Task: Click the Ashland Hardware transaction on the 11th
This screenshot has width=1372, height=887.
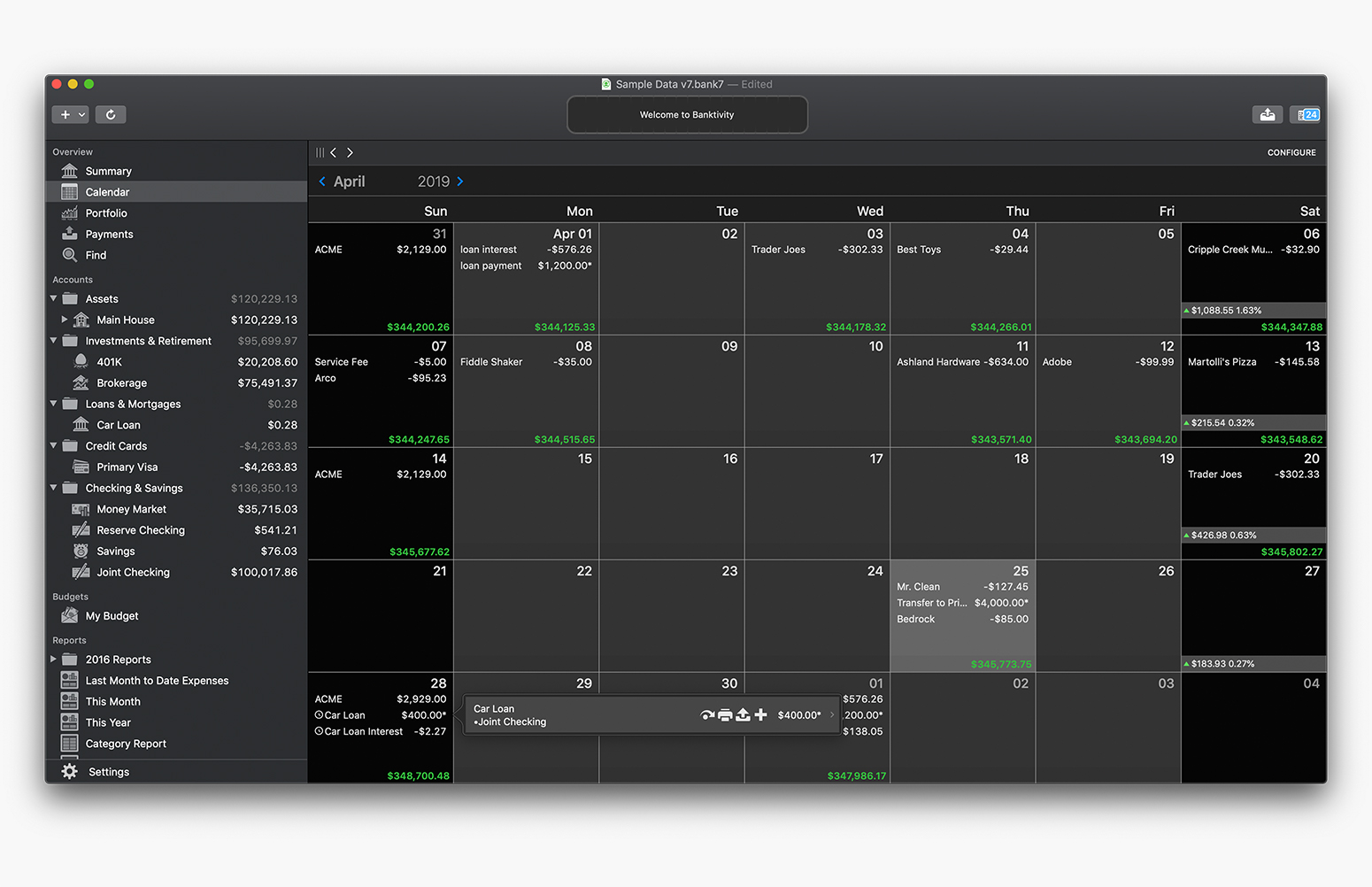Action: point(962,362)
